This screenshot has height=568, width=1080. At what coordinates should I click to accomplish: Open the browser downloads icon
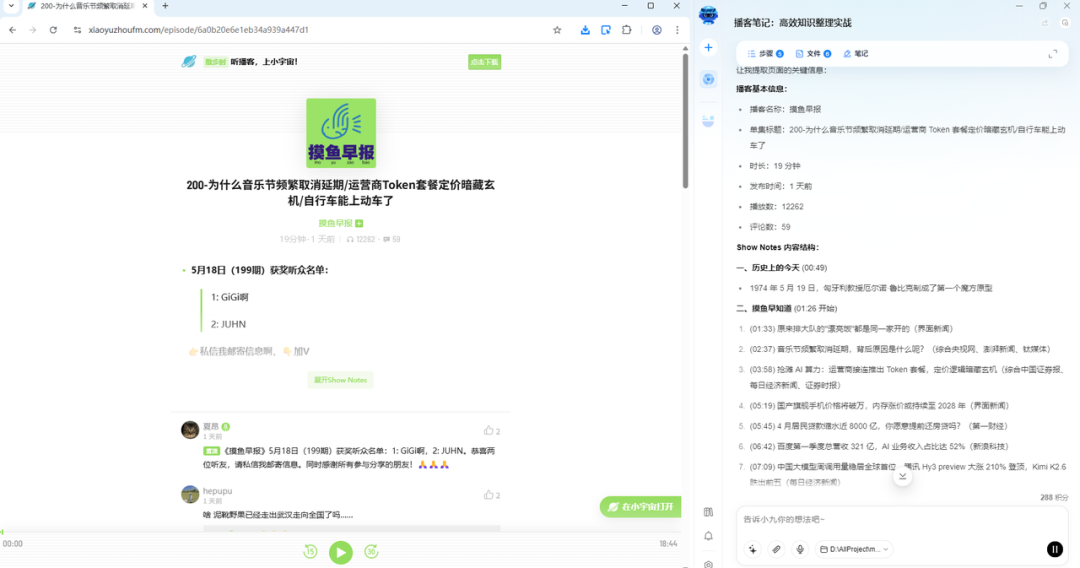585,30
